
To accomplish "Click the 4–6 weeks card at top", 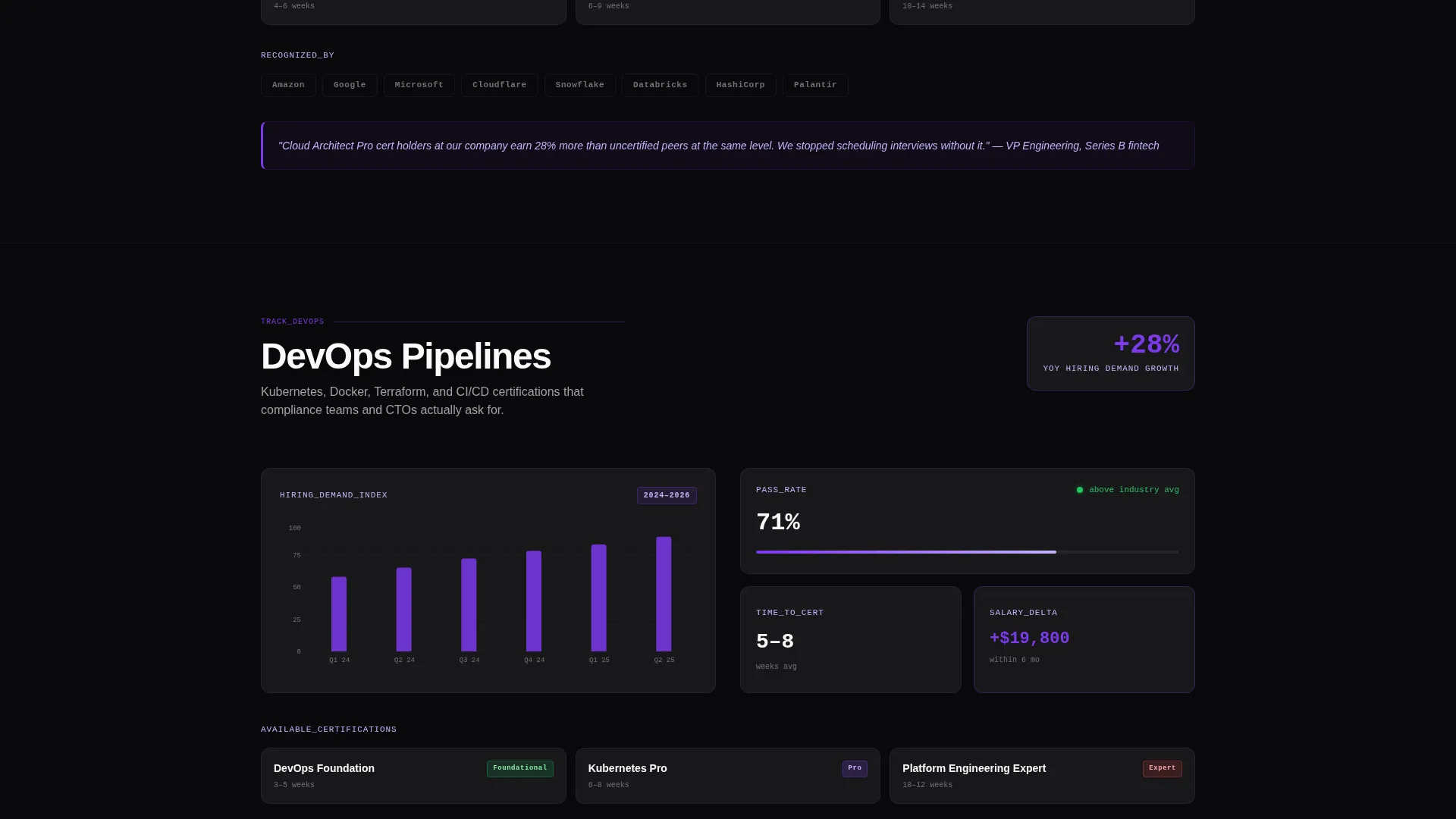I will [413, 11].
